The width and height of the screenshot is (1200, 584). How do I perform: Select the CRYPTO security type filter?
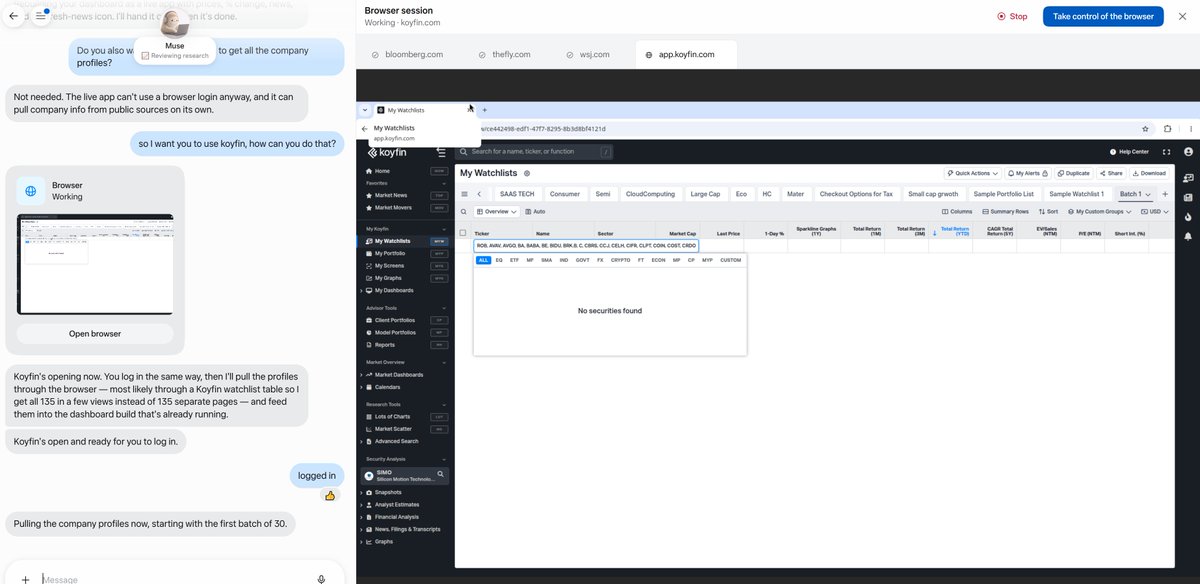[621, 260]
